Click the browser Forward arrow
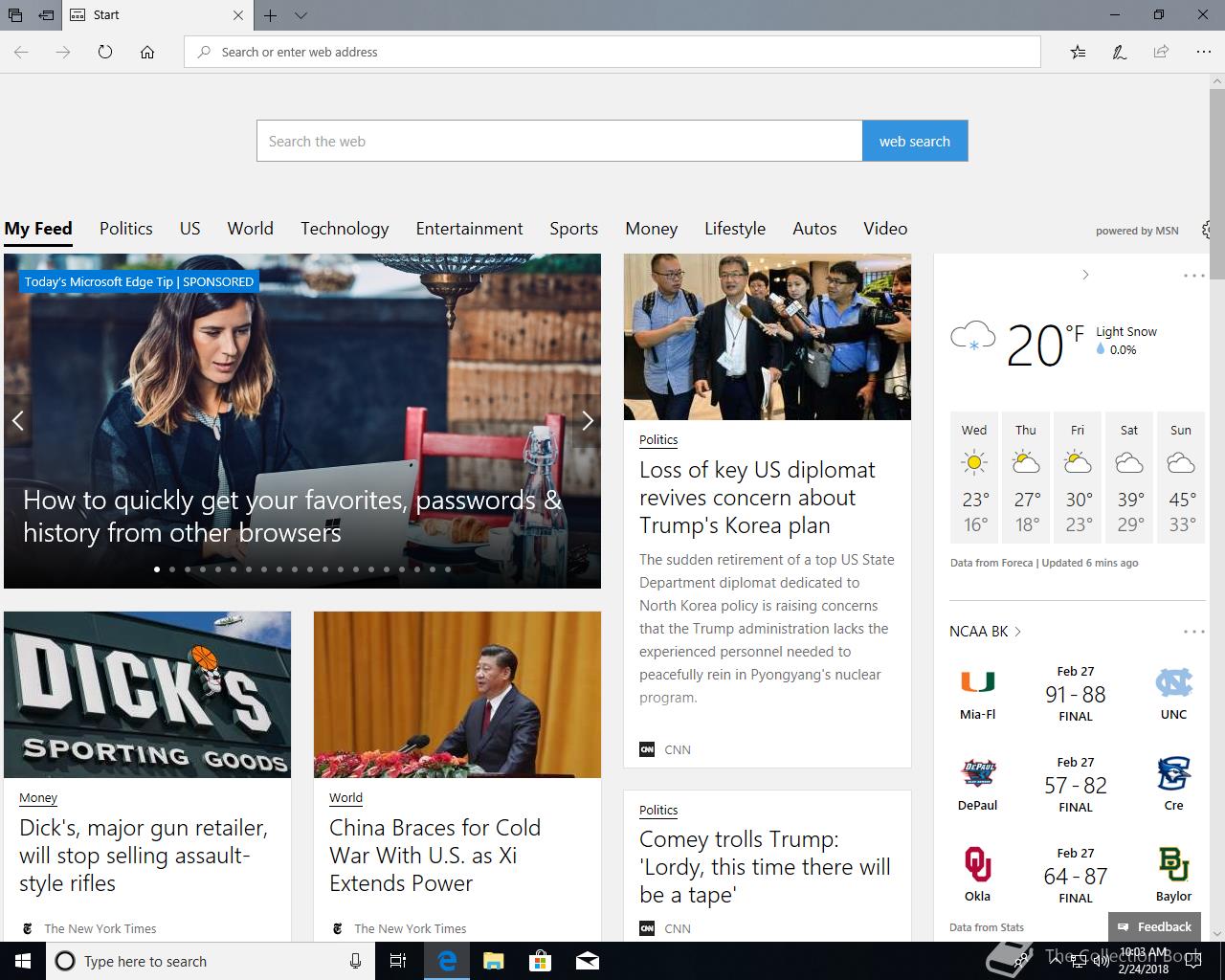Screen dimensions: 1225x980 tap(63, 52)
